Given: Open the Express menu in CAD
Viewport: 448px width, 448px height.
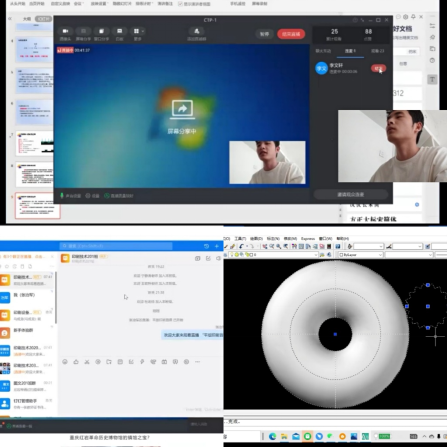Looking at the screenshot, I should (x=308, y=239).
